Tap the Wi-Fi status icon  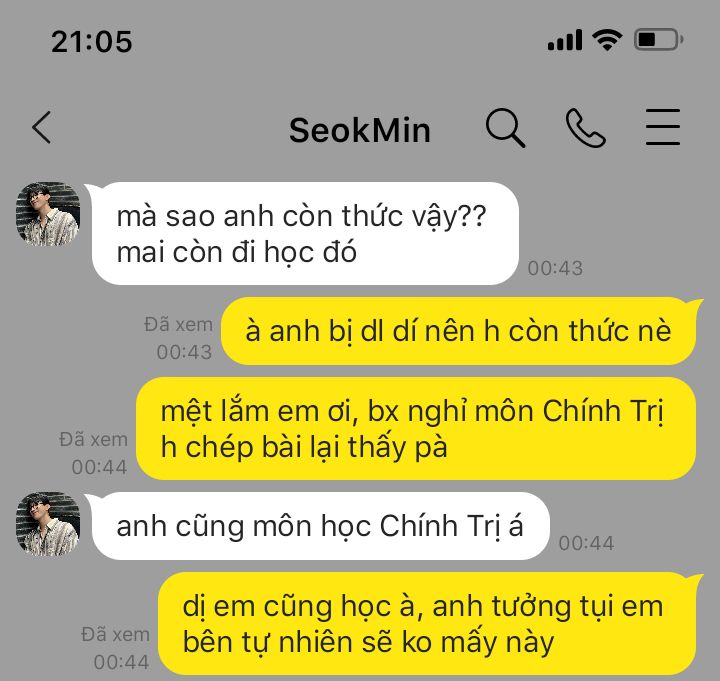pos(607,39)
